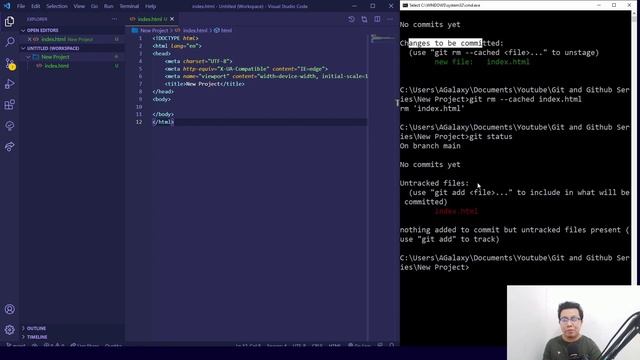
Task: Open the Selection menu
Action: 57,6
